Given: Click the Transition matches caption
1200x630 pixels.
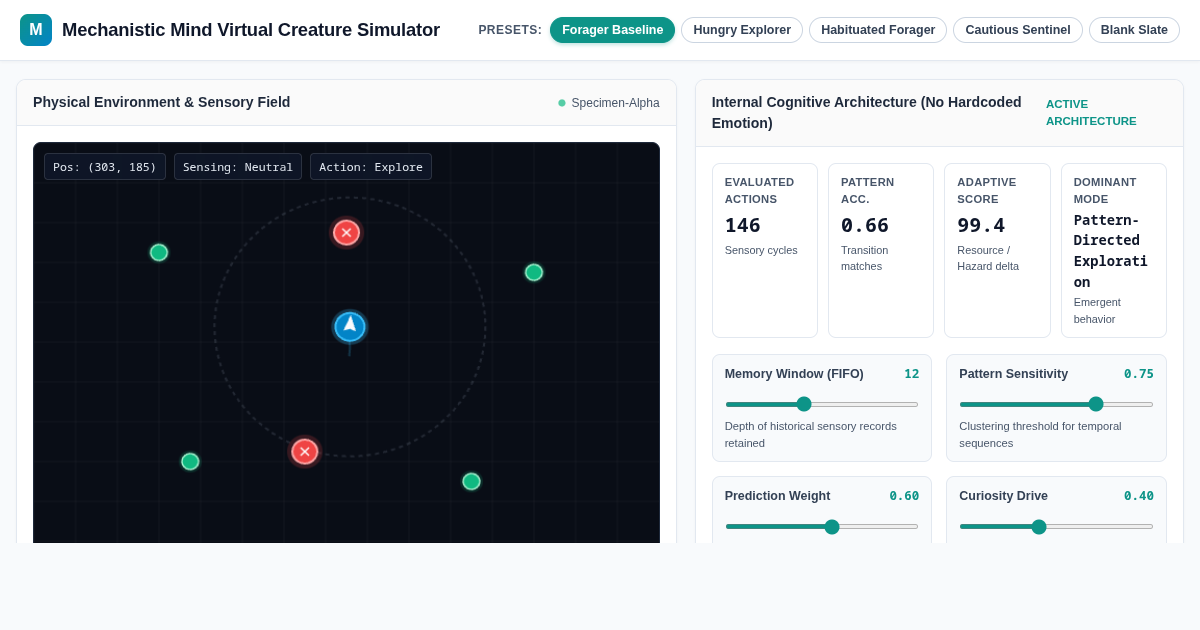Looking at the screenshot, I should 865,258.
